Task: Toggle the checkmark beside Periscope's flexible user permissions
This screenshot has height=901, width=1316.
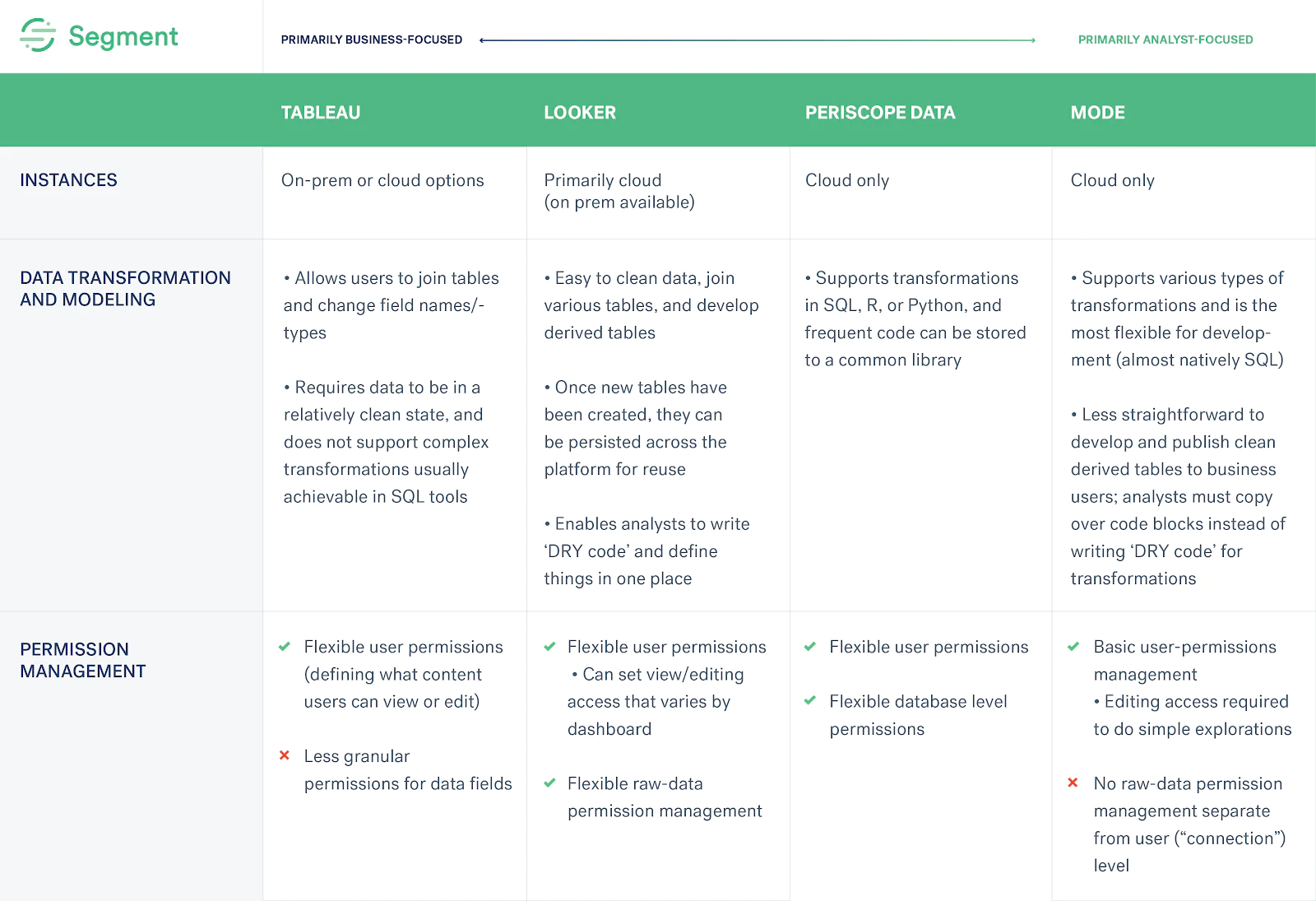Action: point(810,648)
